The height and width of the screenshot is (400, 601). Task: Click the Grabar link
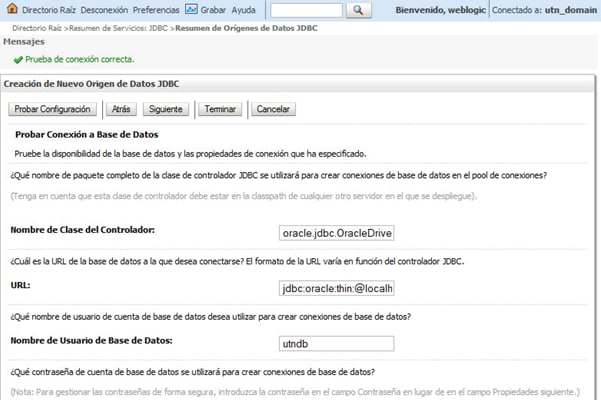click(x=213, y=10)
